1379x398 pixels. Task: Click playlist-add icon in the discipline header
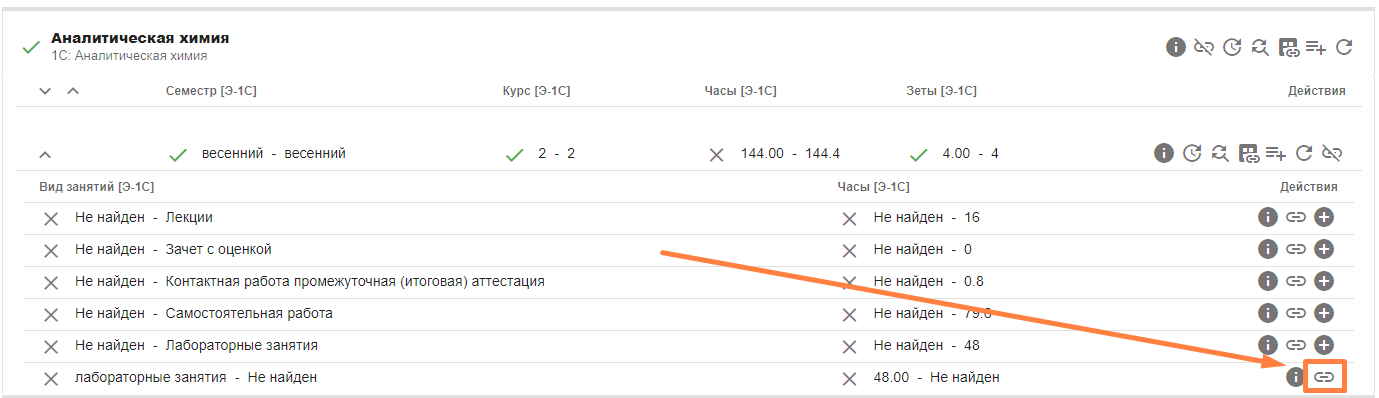pos(1316,47)
